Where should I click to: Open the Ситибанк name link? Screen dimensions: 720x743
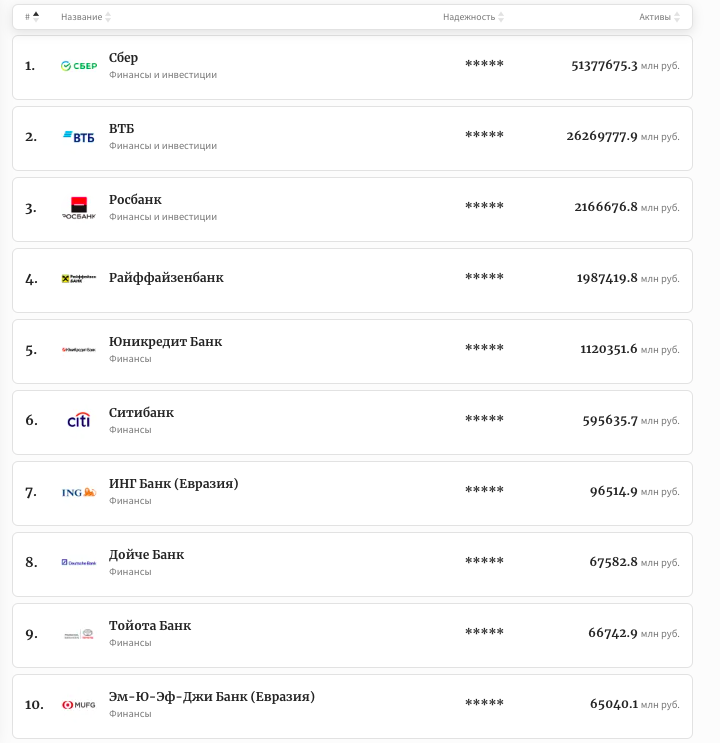click(x=141, y=413)
